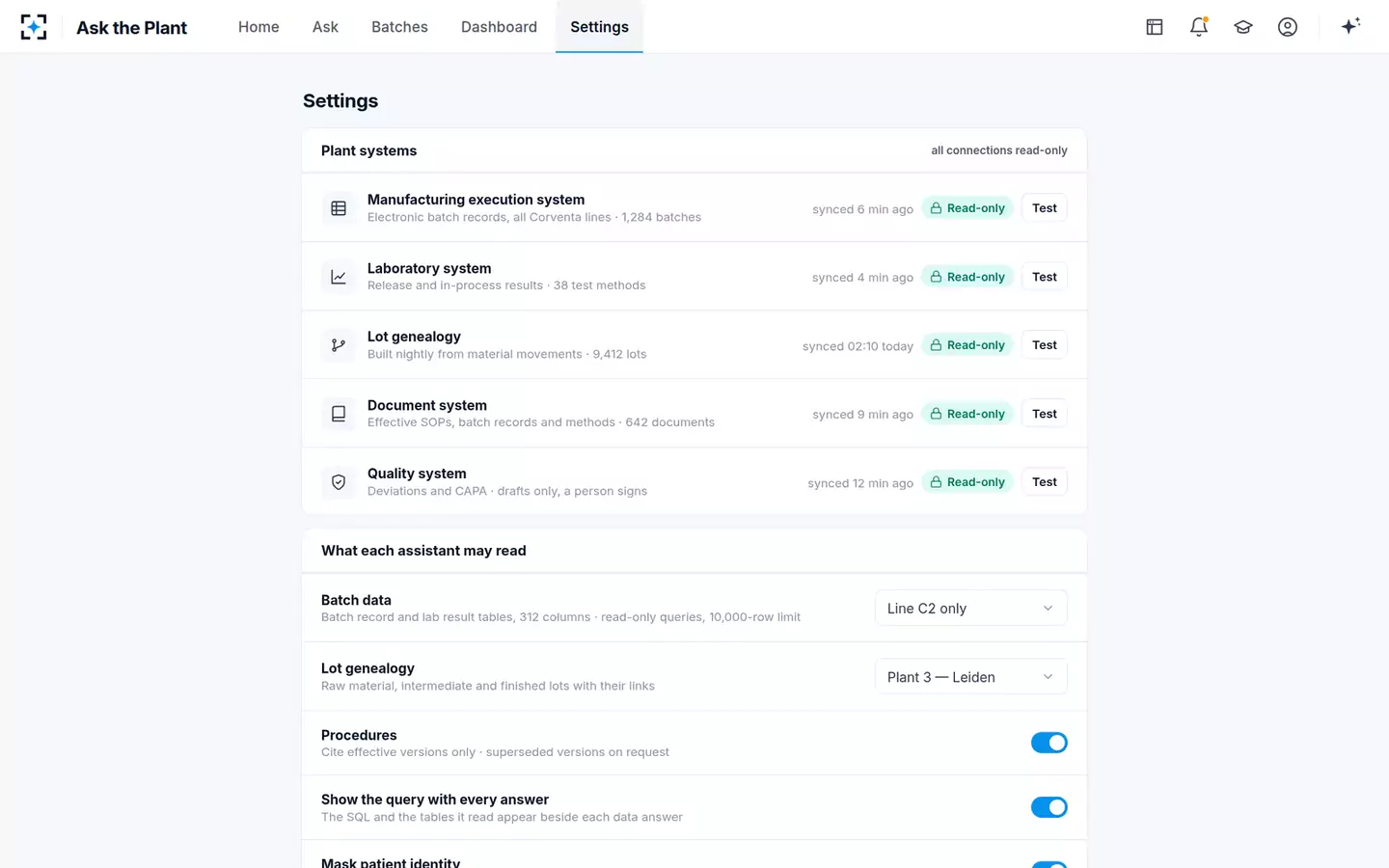Image resolution: width=1389 pixels, height=868 pixels.
Task: Click the Document system book icon
Action: click(339, 414)
